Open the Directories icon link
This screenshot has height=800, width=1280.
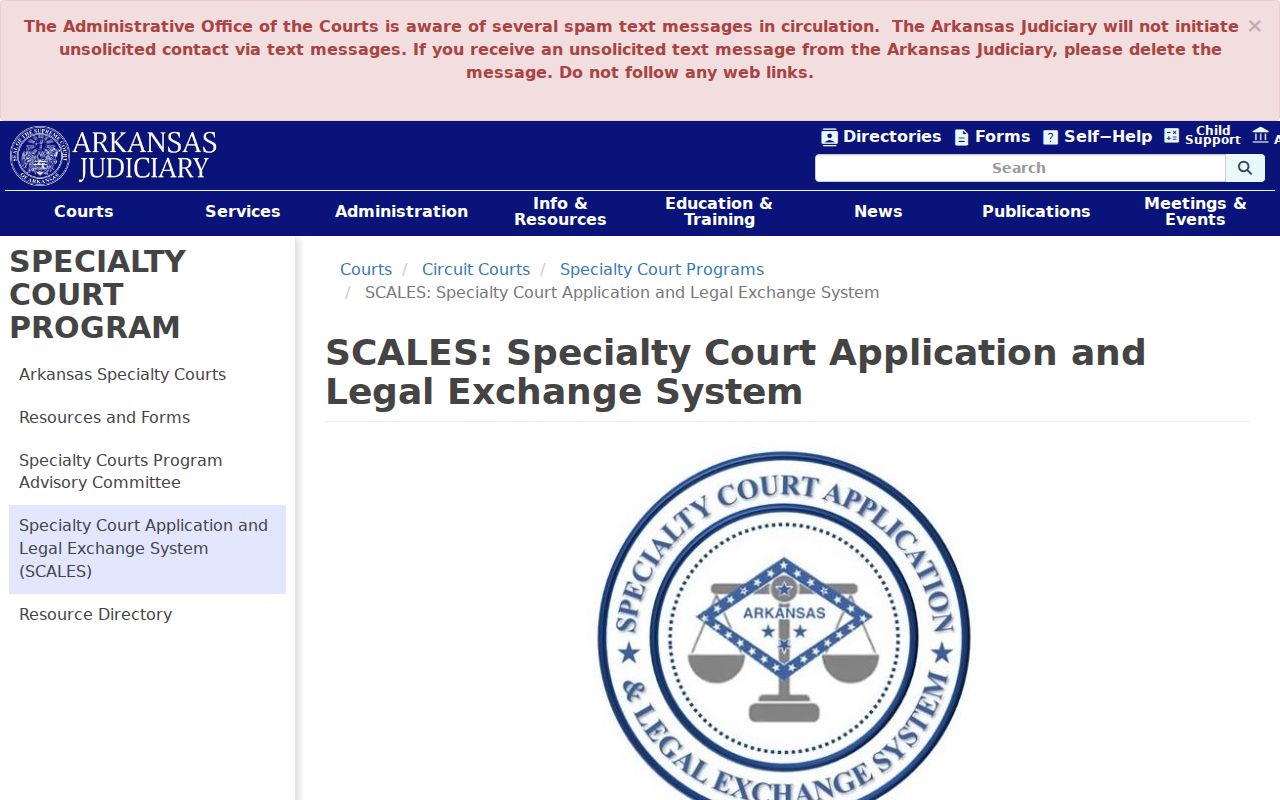point(881,137)
